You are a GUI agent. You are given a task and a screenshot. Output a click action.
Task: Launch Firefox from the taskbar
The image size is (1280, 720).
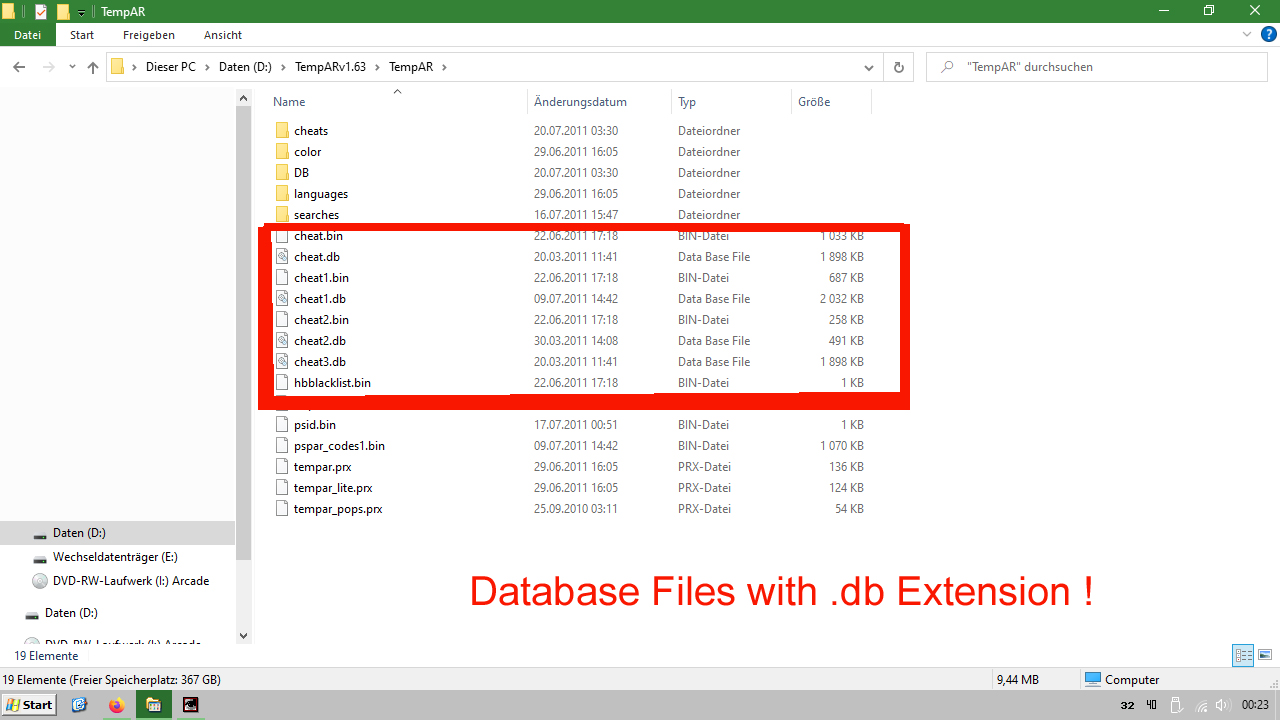(117, 705)
